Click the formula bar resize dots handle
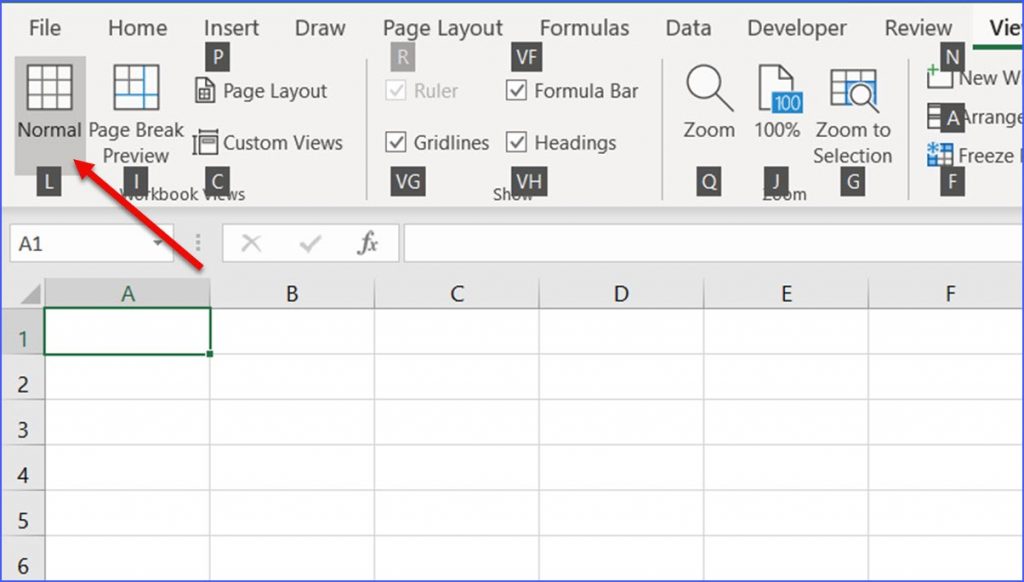 pos(198,244)
